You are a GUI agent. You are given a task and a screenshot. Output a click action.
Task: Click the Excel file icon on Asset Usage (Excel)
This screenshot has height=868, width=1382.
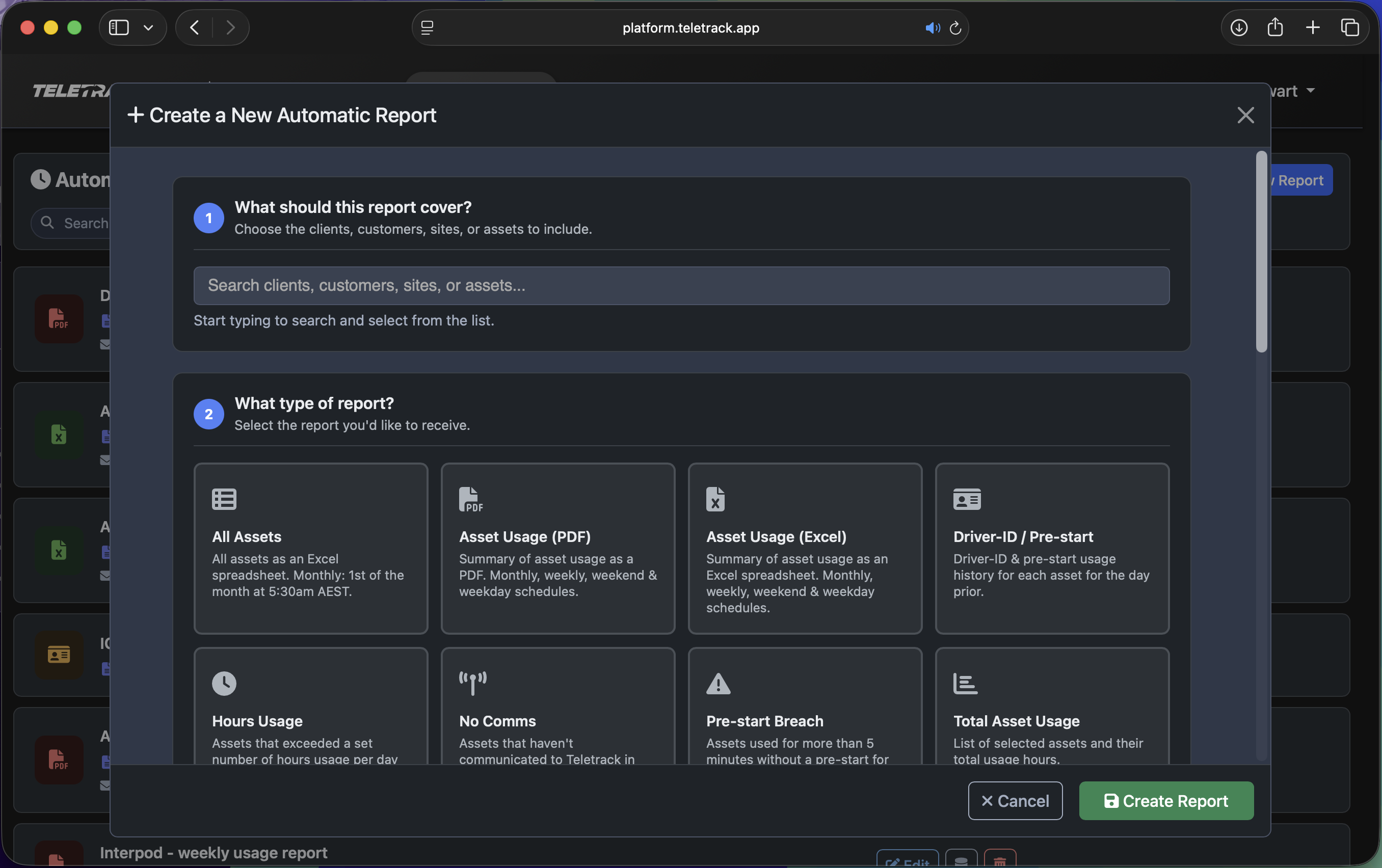tap(715, 499)
